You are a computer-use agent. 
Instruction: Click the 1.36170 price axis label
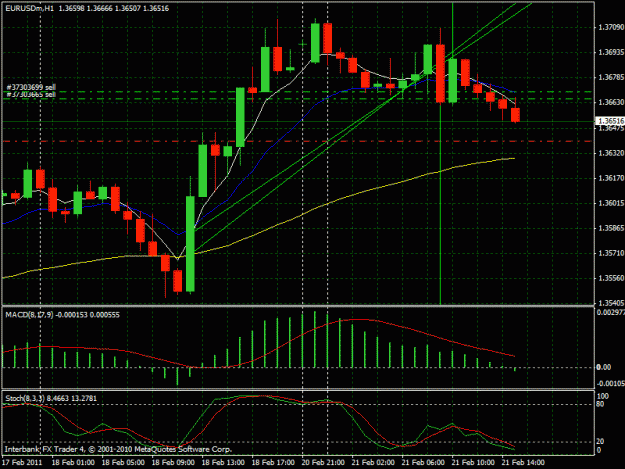point(610,178)
